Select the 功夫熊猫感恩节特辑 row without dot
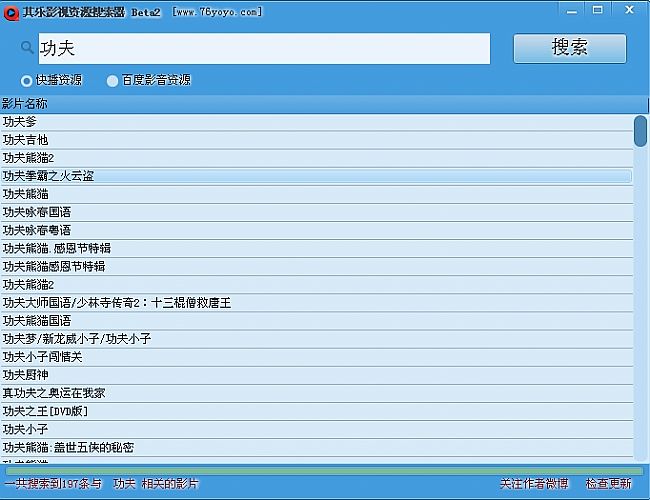 317,267
